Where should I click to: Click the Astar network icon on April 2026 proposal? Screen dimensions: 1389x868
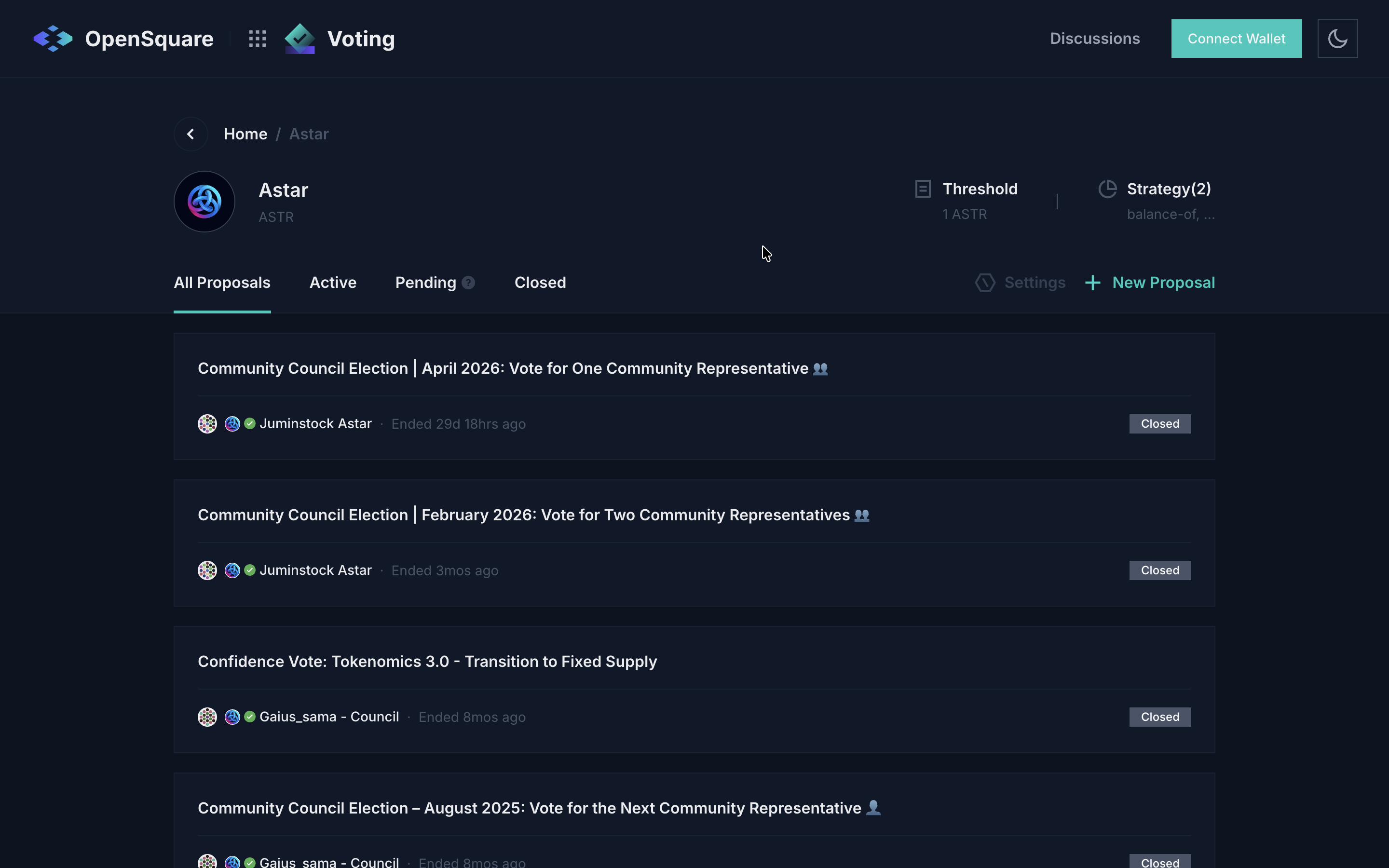tap(232, 424)
